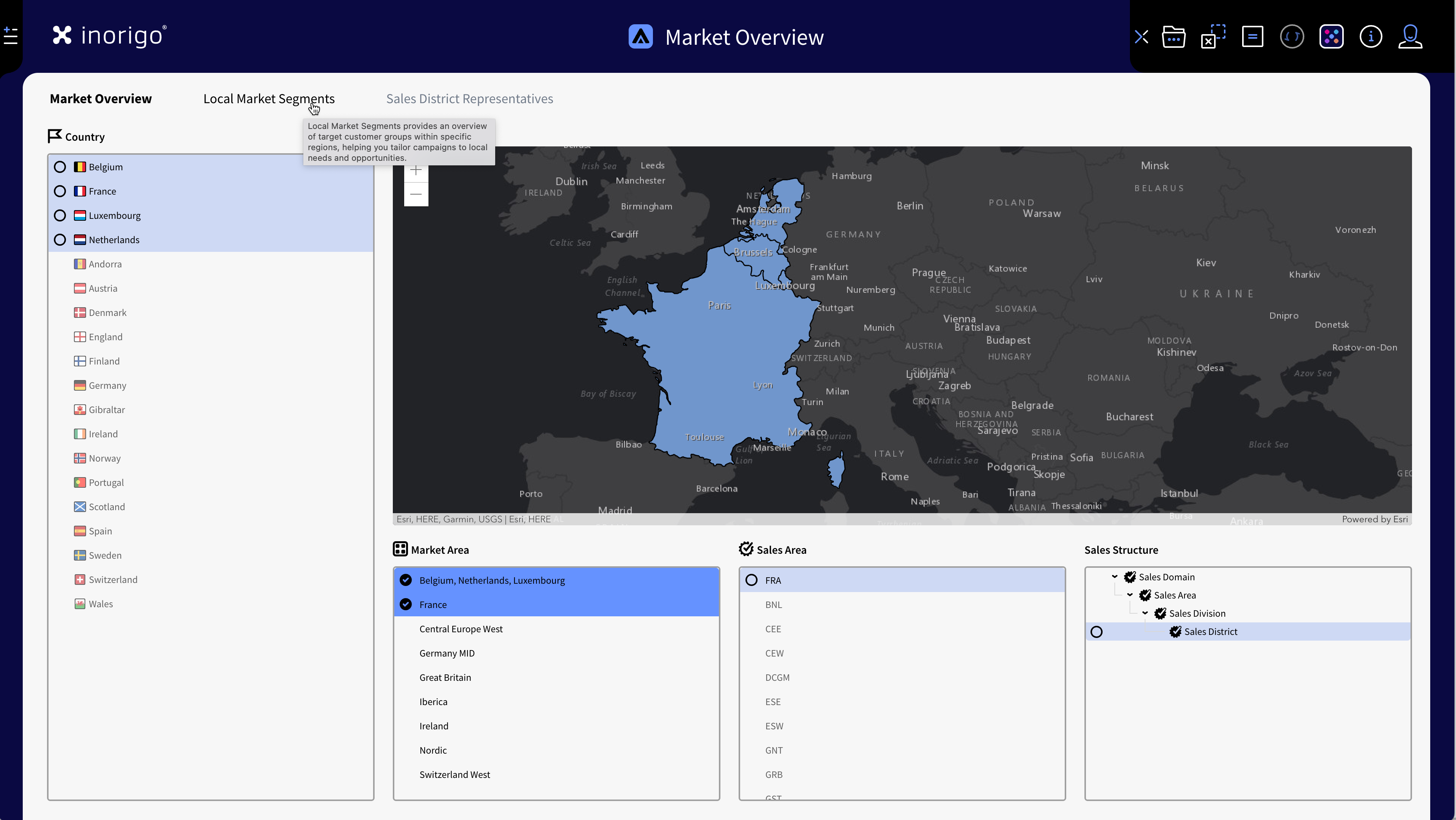Open the colorful dots app icon
Image resolution: width=1456 pixels, height=820 pixels.
[1331, 37]
